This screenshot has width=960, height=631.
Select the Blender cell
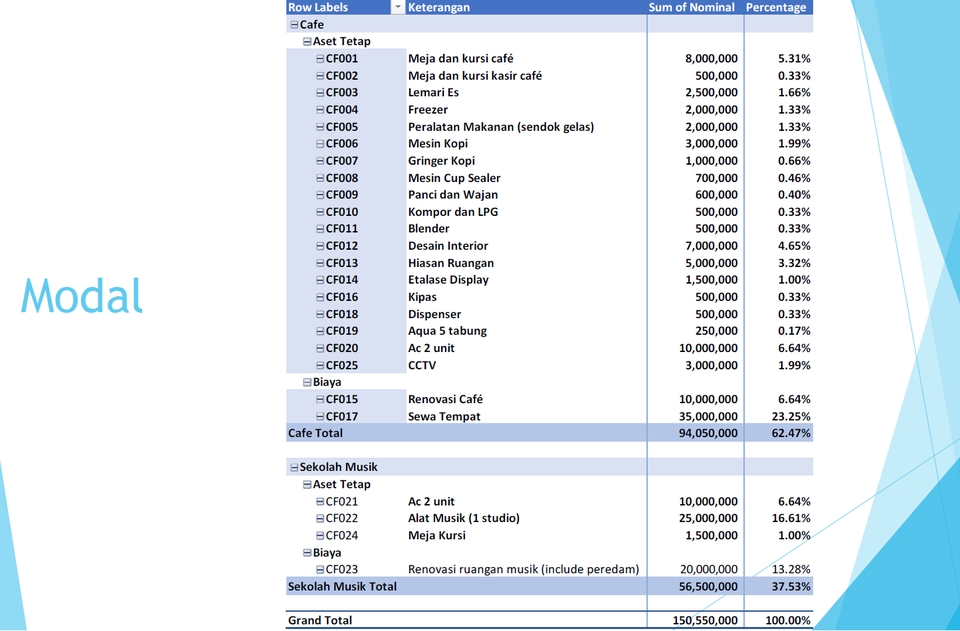(429, 229)
